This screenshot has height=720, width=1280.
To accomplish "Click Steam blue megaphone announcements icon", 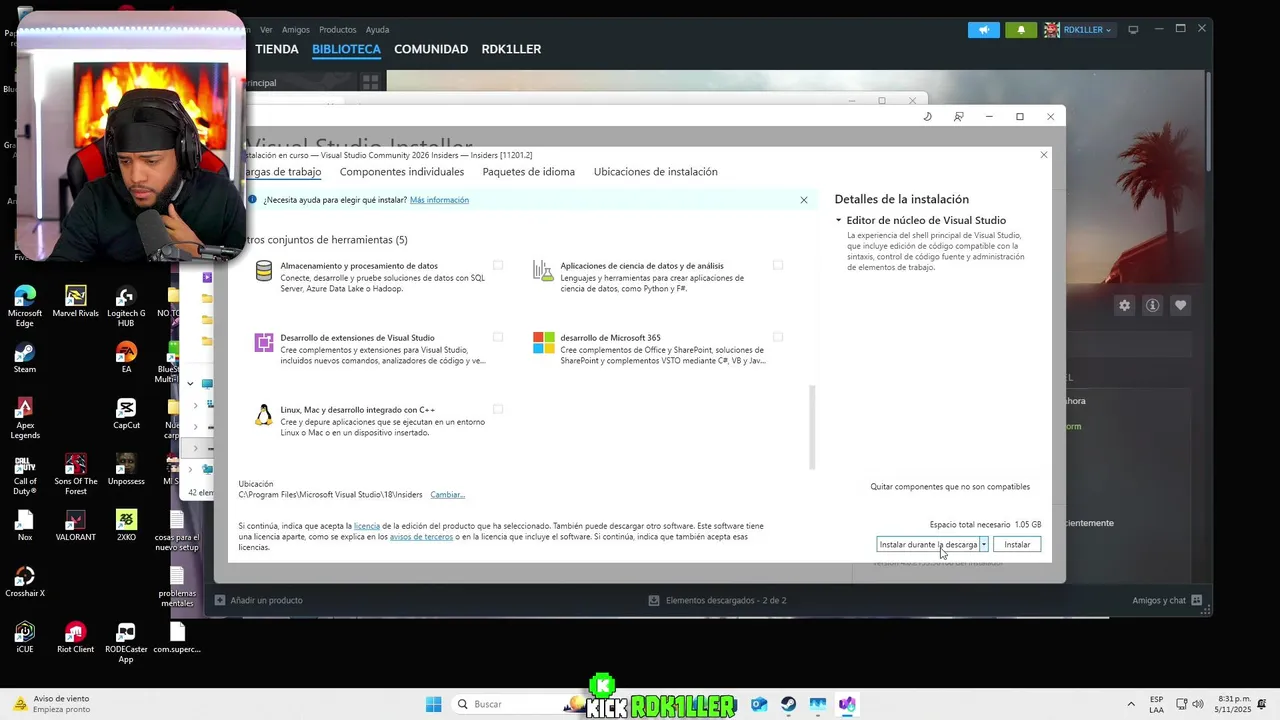I will (x=984, y=30).
